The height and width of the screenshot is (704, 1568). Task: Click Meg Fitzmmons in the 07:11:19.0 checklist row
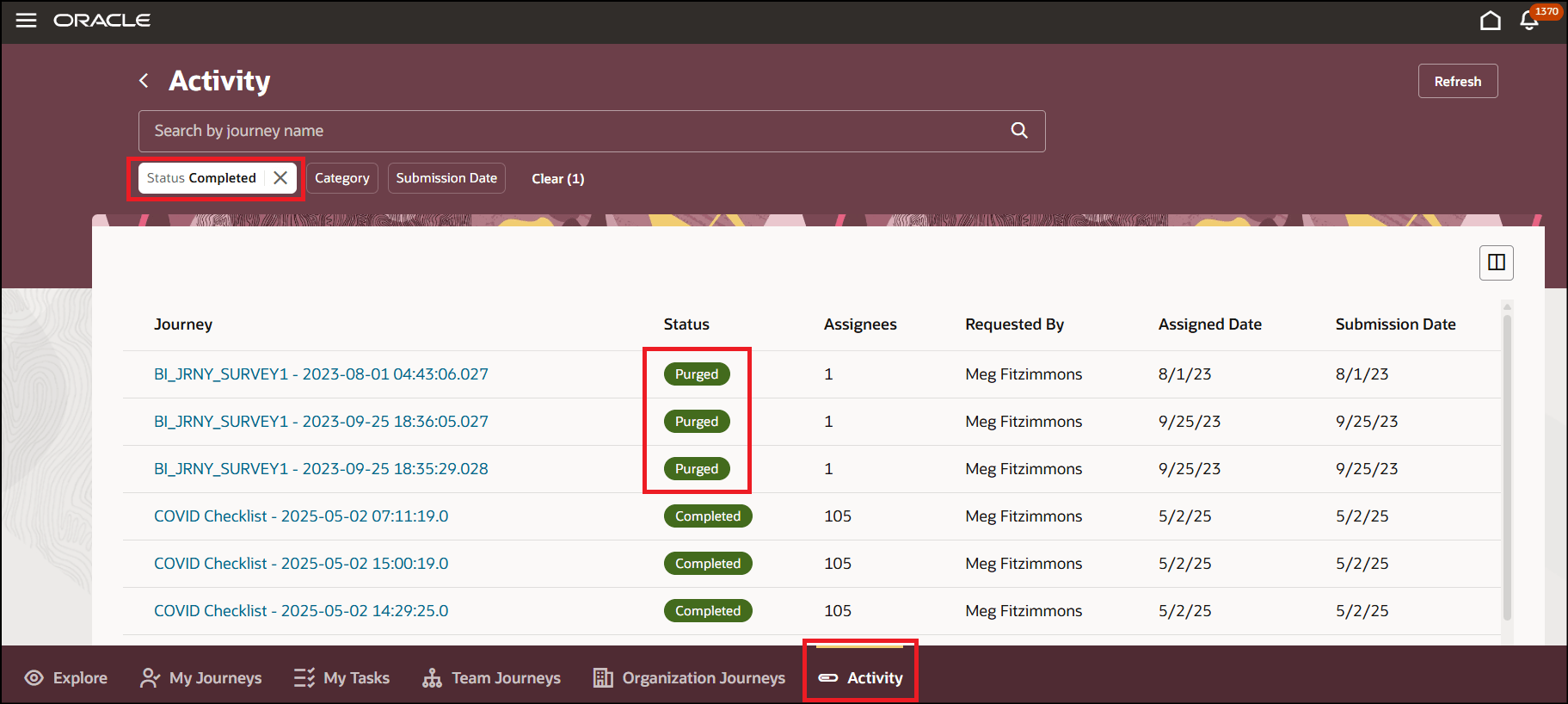[x=1024, y=516]
